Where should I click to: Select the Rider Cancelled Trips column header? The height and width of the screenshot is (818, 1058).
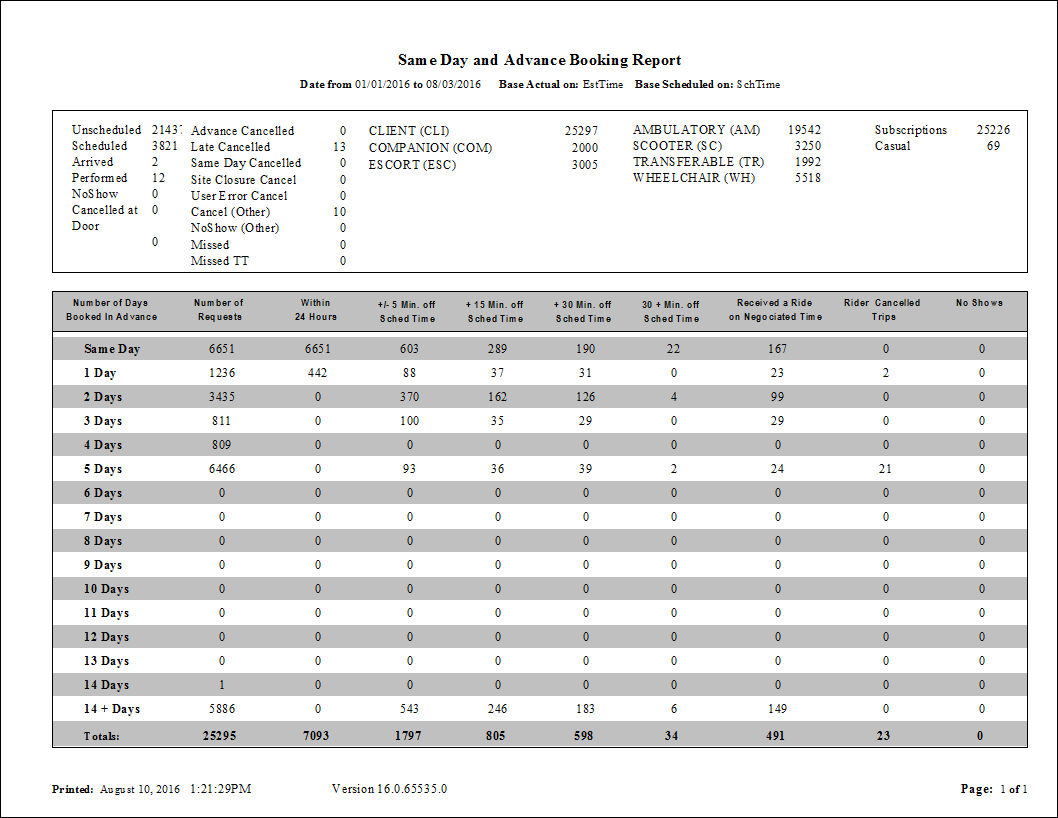tap(883, 310)
